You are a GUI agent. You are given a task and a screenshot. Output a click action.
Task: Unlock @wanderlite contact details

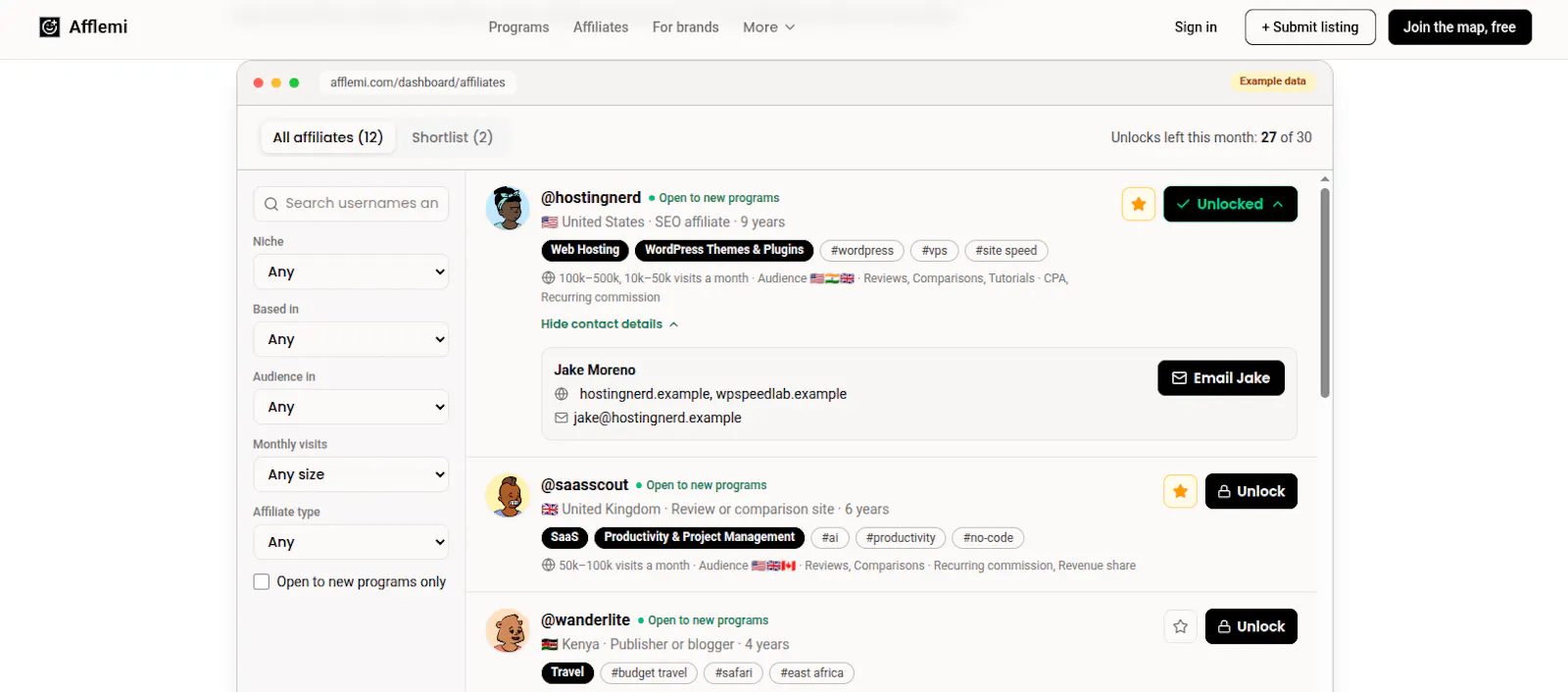click(1251, 626)
